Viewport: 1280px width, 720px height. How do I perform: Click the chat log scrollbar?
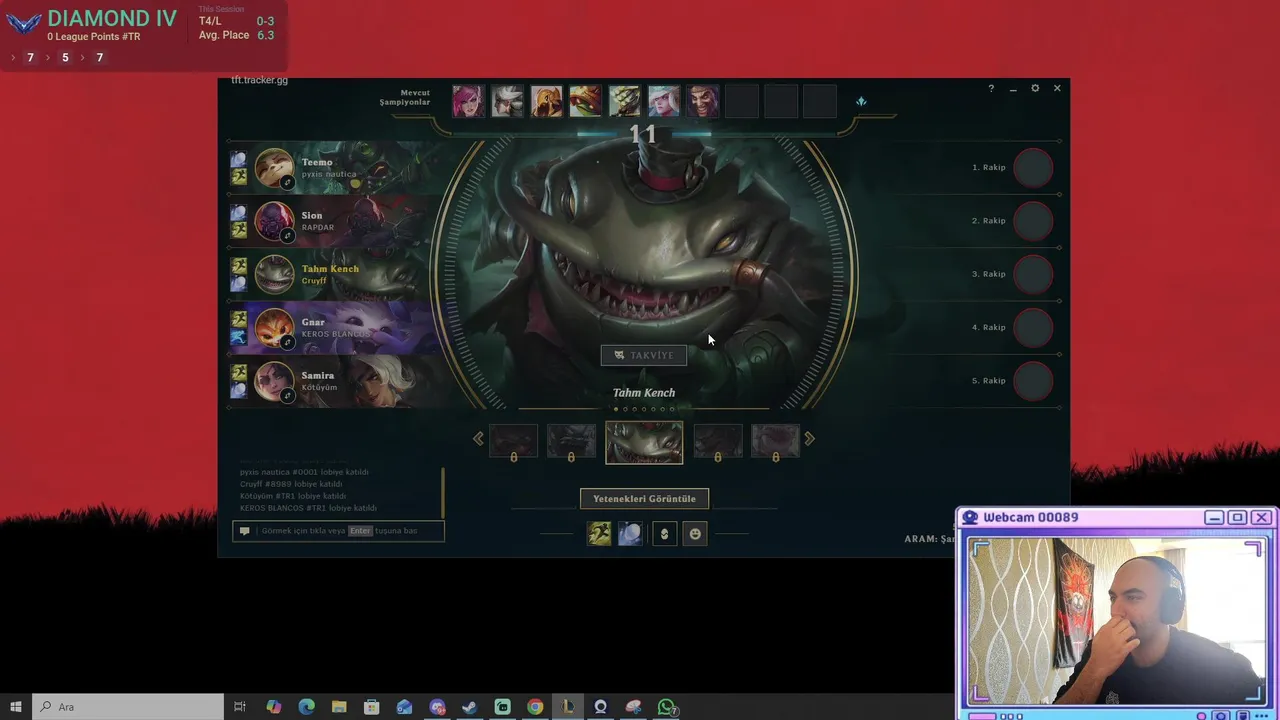tap(442, 491)
